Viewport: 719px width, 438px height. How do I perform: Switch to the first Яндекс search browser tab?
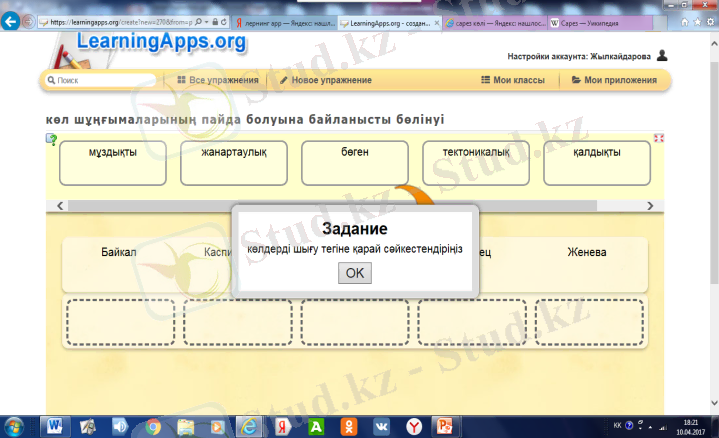[x=284, y=20]
